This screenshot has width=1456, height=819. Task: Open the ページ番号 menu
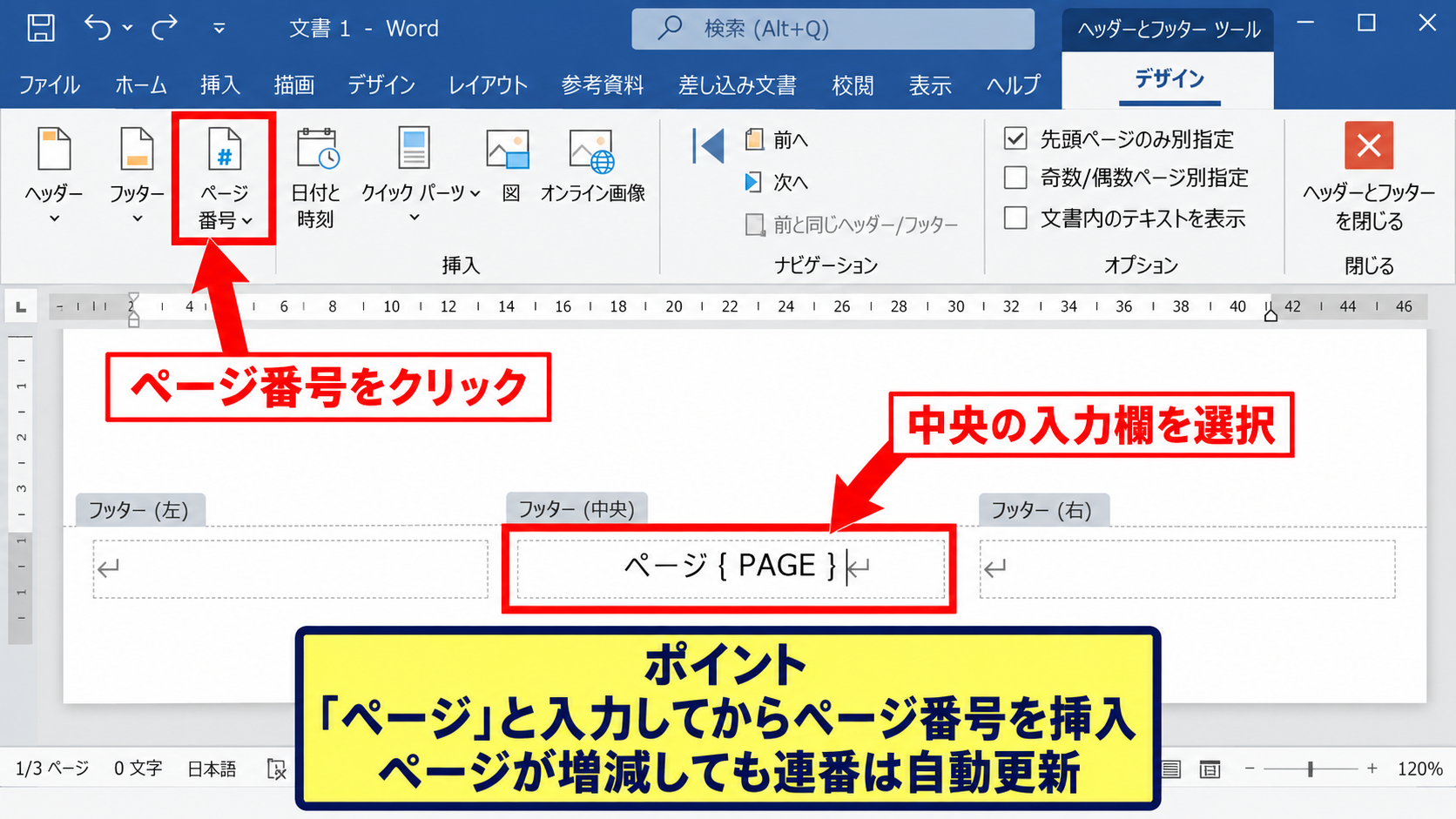pos(225,178)
